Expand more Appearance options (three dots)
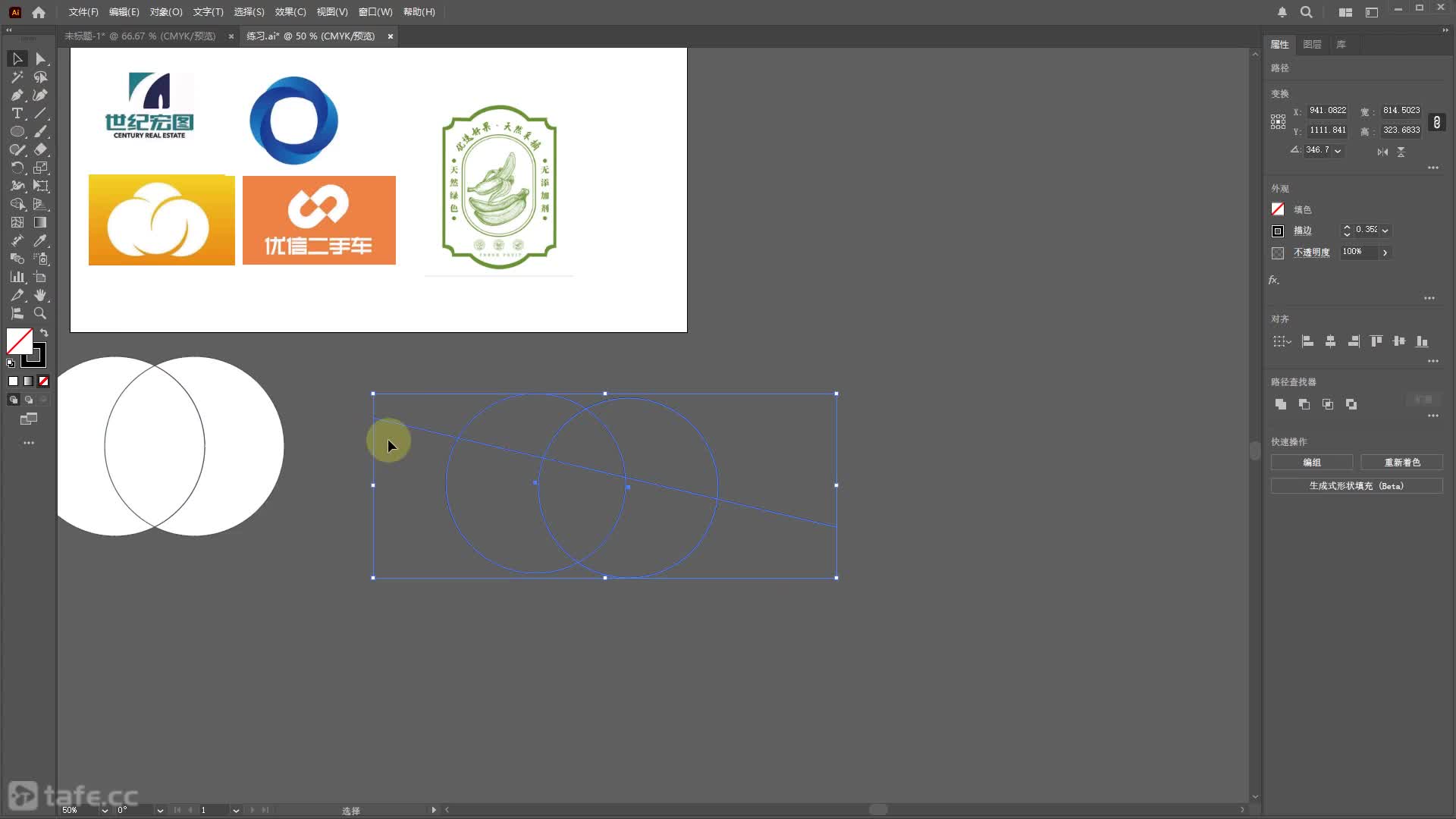This screenshot has height=819, width=1456. pyautogui.click(x=1429, y=298)
